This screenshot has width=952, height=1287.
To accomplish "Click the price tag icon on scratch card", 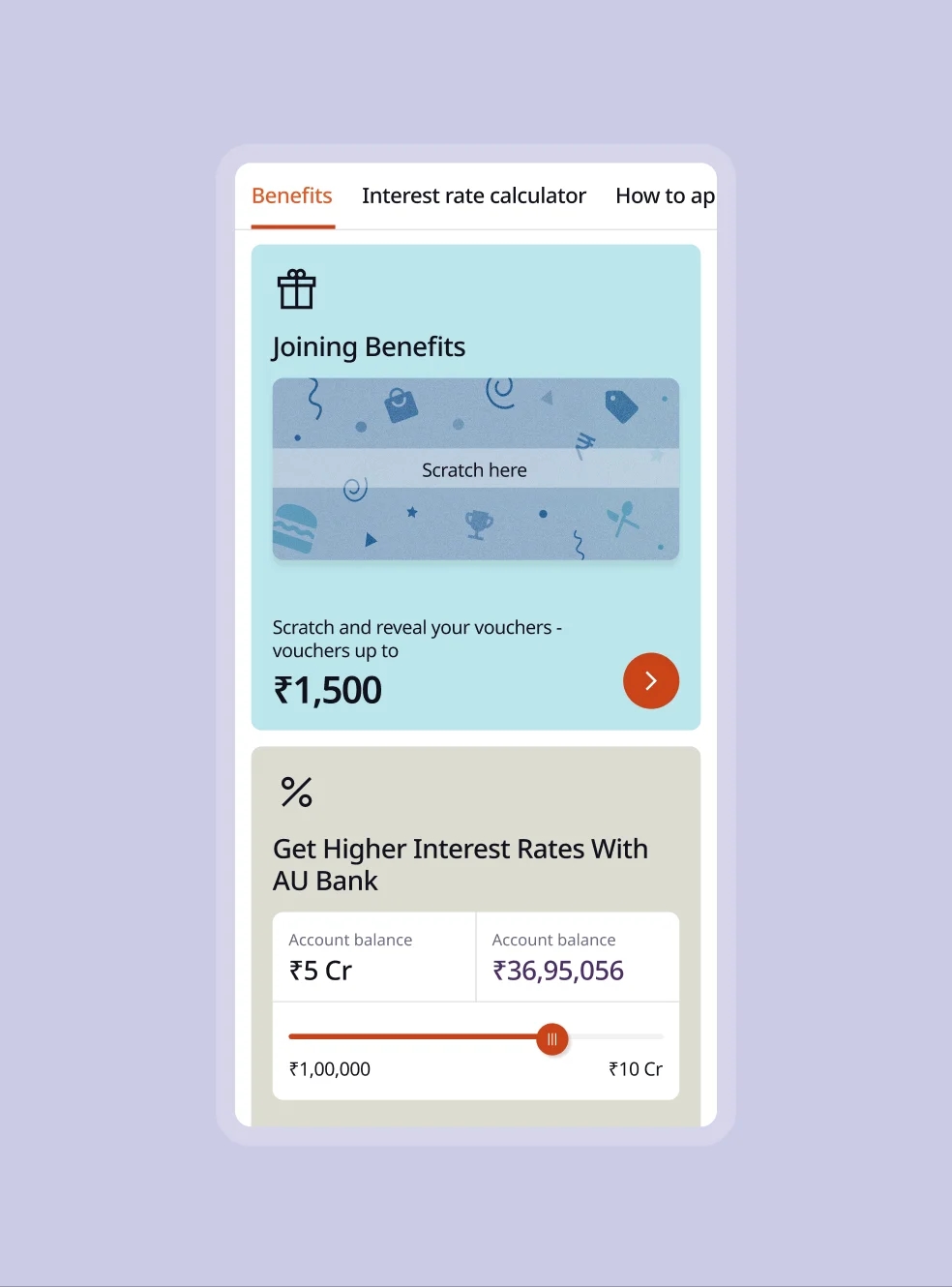I will tap(621, 405).
